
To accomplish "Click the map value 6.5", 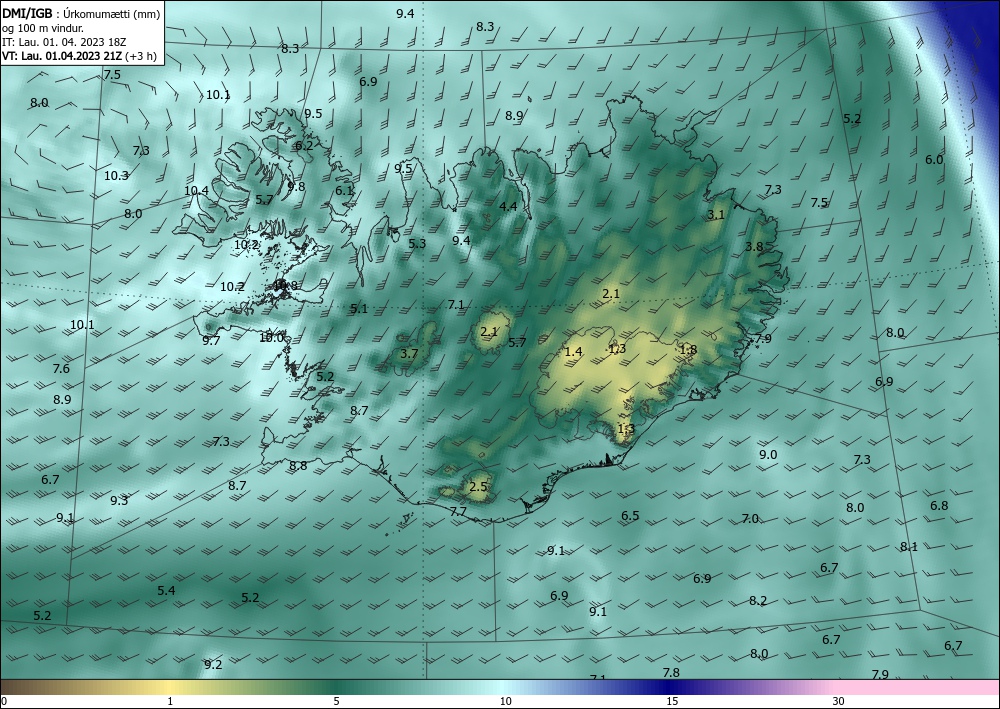I will 630,516.
